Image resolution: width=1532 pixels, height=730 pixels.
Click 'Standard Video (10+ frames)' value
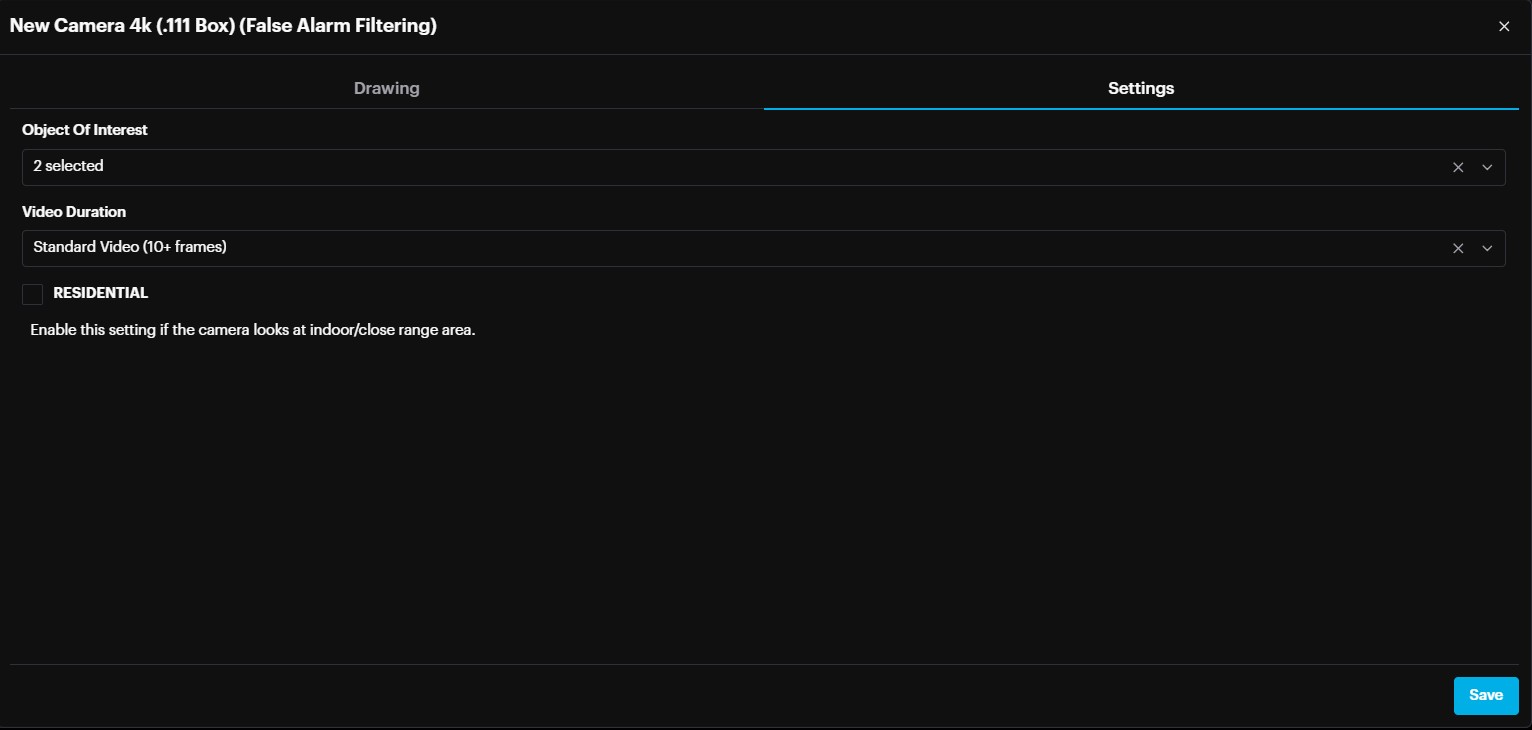pyautogui.click(x=130, y=247)
